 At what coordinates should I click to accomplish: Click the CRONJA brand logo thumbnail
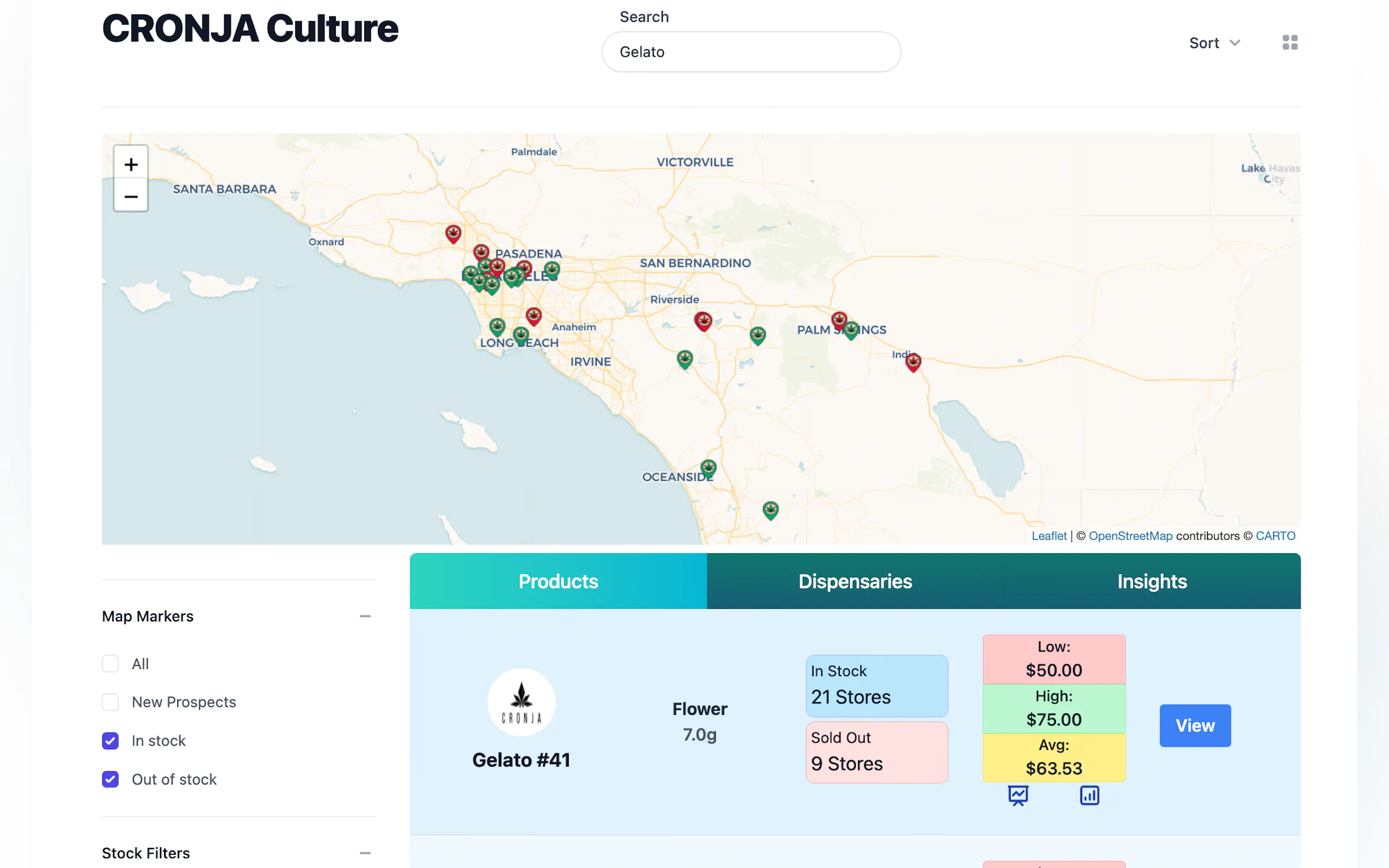tap(521, 701)
